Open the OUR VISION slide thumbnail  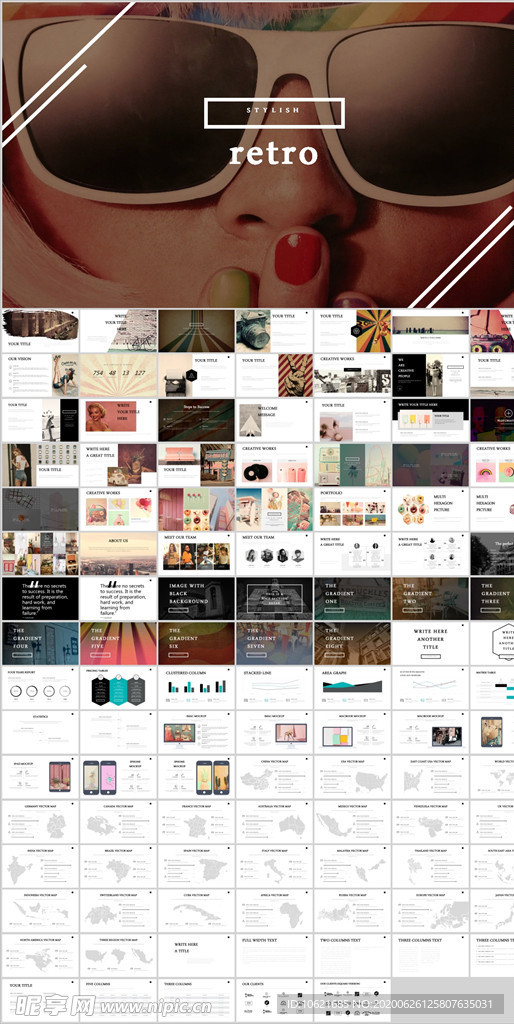click(x=40, y=376)
